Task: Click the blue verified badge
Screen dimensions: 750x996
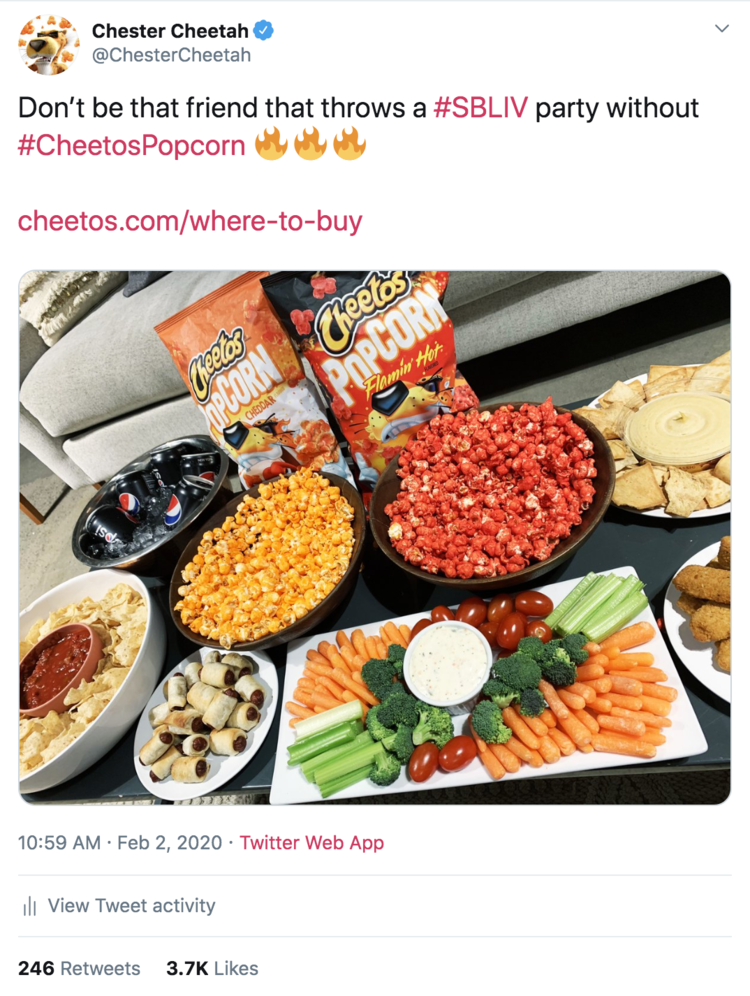Action: (x=264, y=30)
